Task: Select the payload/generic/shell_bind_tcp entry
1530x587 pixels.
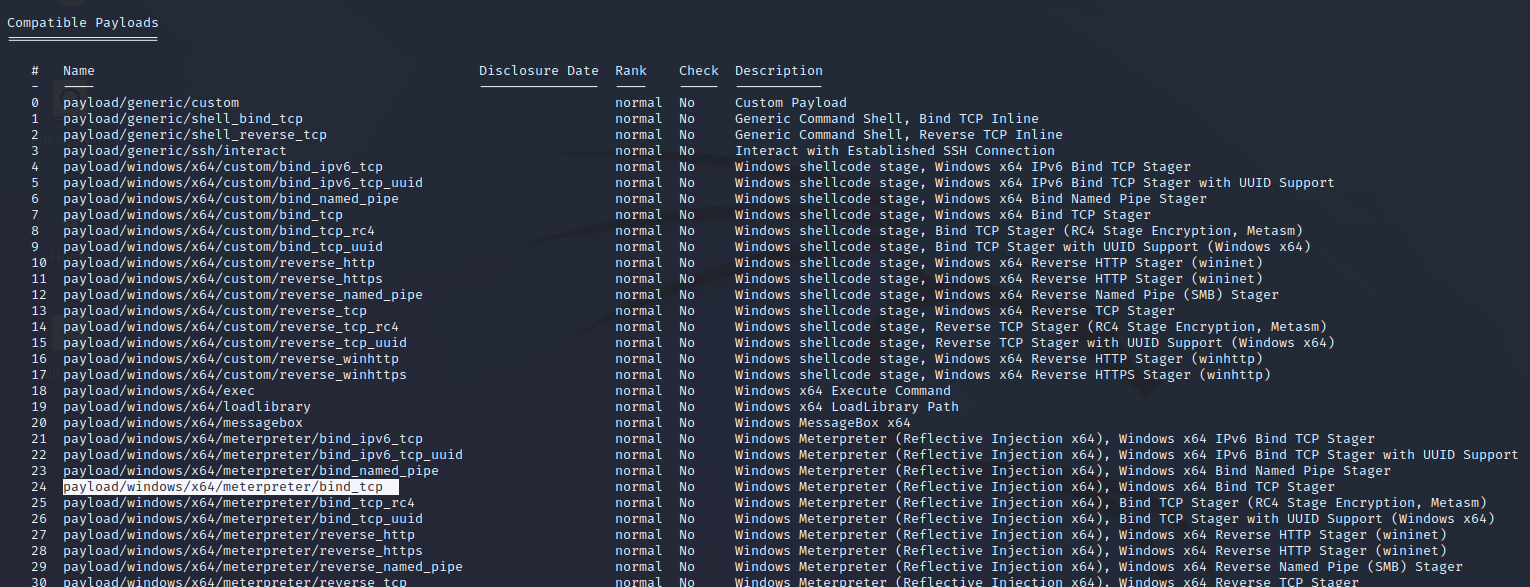Action: (x=183, y=119)
